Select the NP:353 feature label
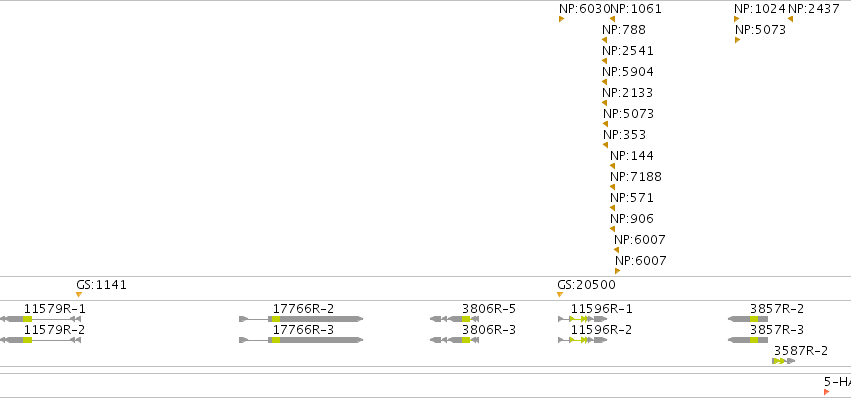 point(625,135)
